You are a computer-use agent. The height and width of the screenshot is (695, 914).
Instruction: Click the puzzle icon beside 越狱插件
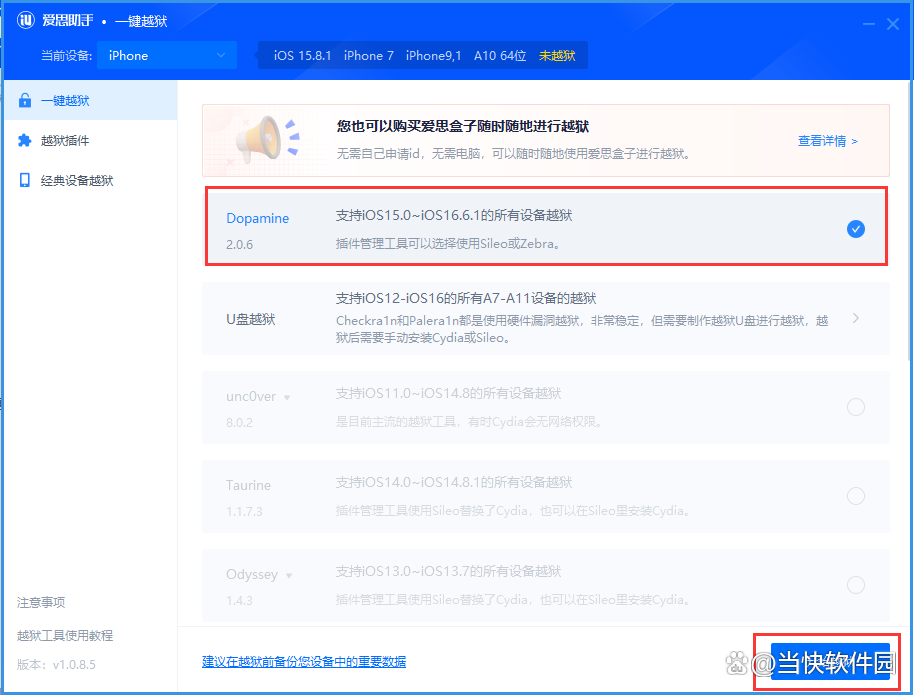24,141
